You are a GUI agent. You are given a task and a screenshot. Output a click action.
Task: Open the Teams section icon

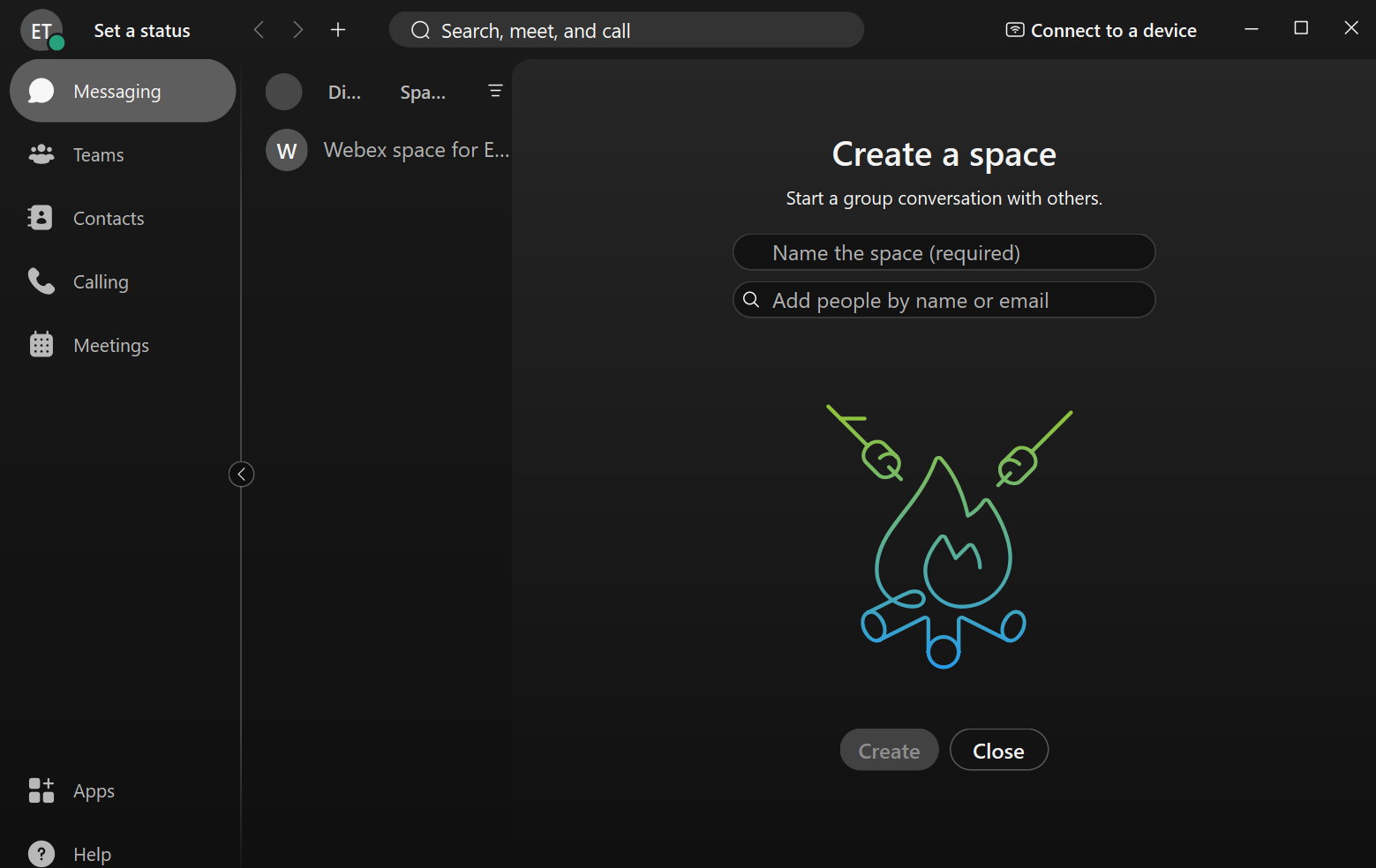pos(41,154)
